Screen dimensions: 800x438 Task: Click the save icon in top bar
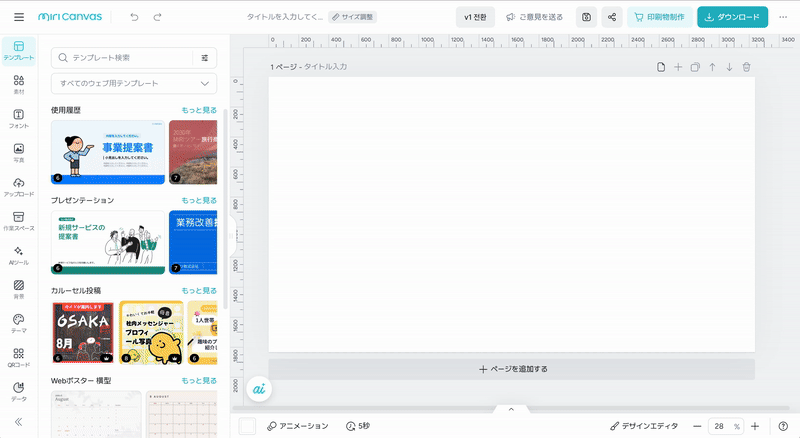tap(586, 17)
